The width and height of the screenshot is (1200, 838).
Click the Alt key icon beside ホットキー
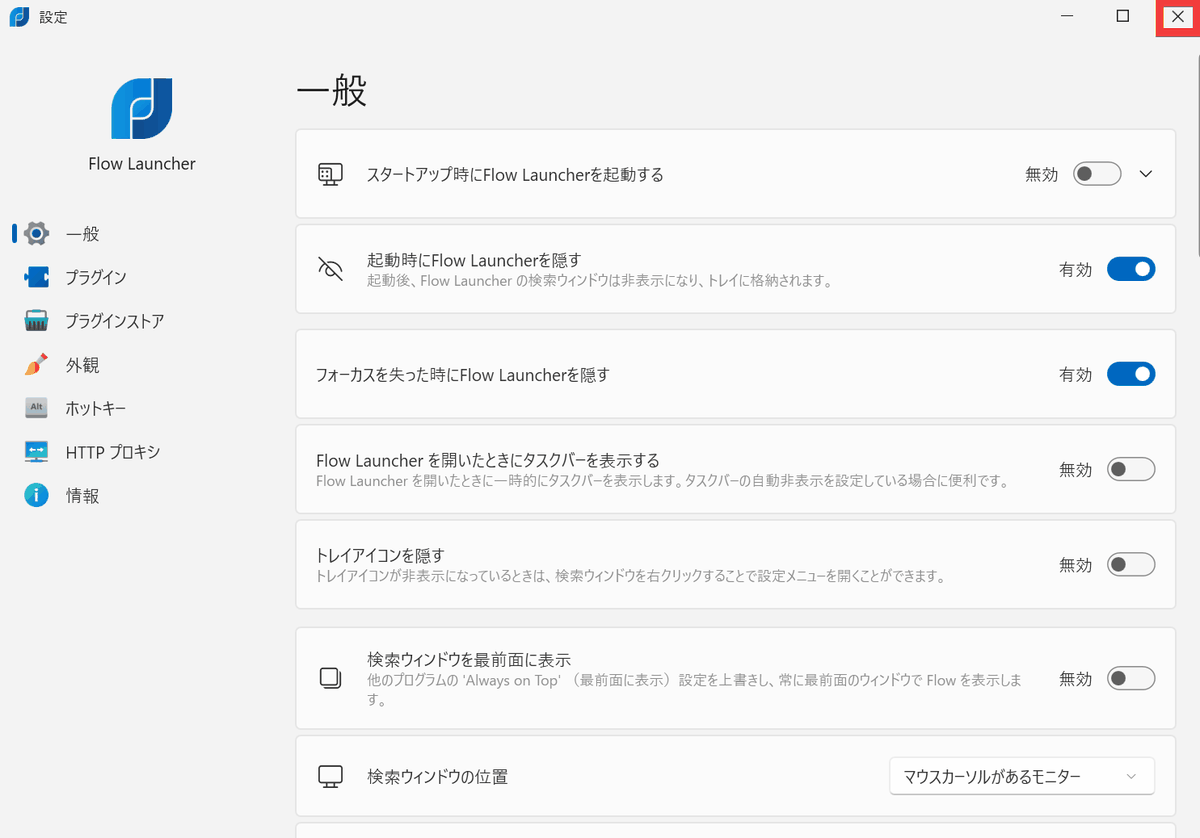tap(36, 408)
